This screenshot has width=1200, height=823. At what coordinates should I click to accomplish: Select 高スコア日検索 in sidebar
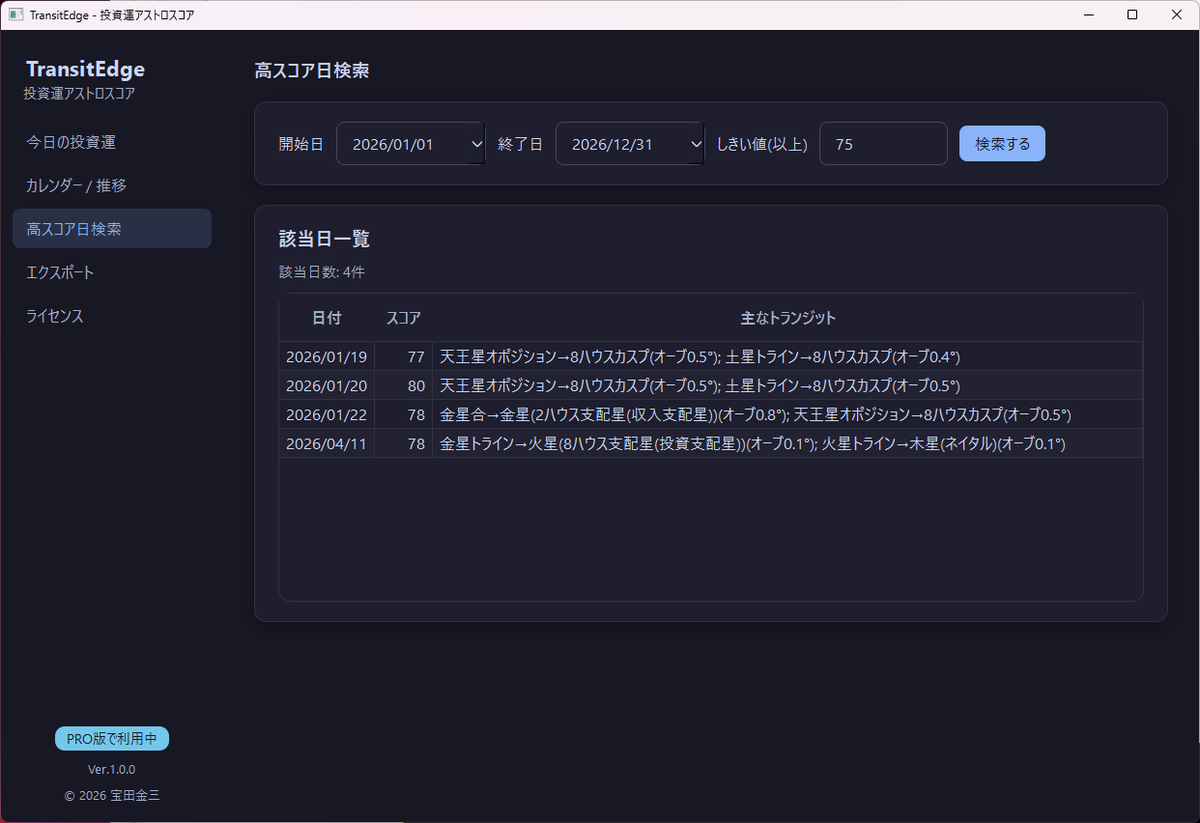click(x=112, y=229)
